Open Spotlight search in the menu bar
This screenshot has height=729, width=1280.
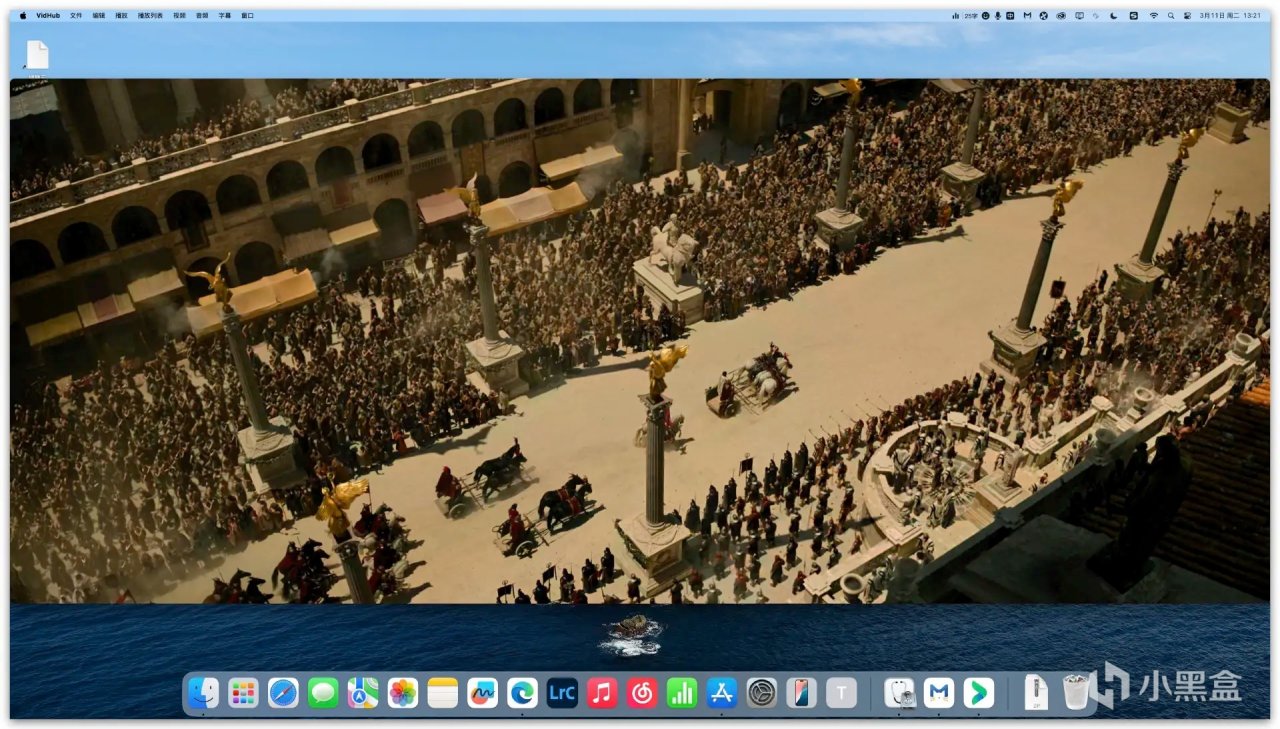pyautogui.click(x=1170, y=16)
